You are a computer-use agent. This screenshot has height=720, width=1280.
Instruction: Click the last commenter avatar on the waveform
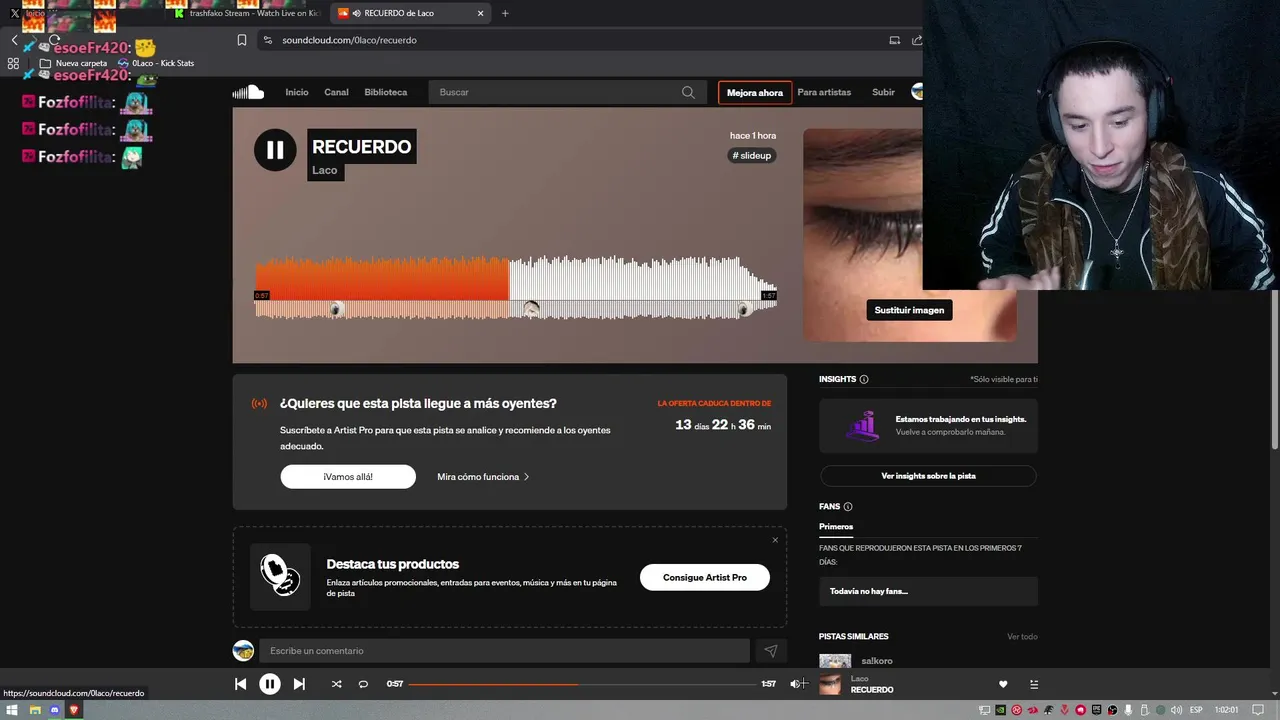pos(743,309)
